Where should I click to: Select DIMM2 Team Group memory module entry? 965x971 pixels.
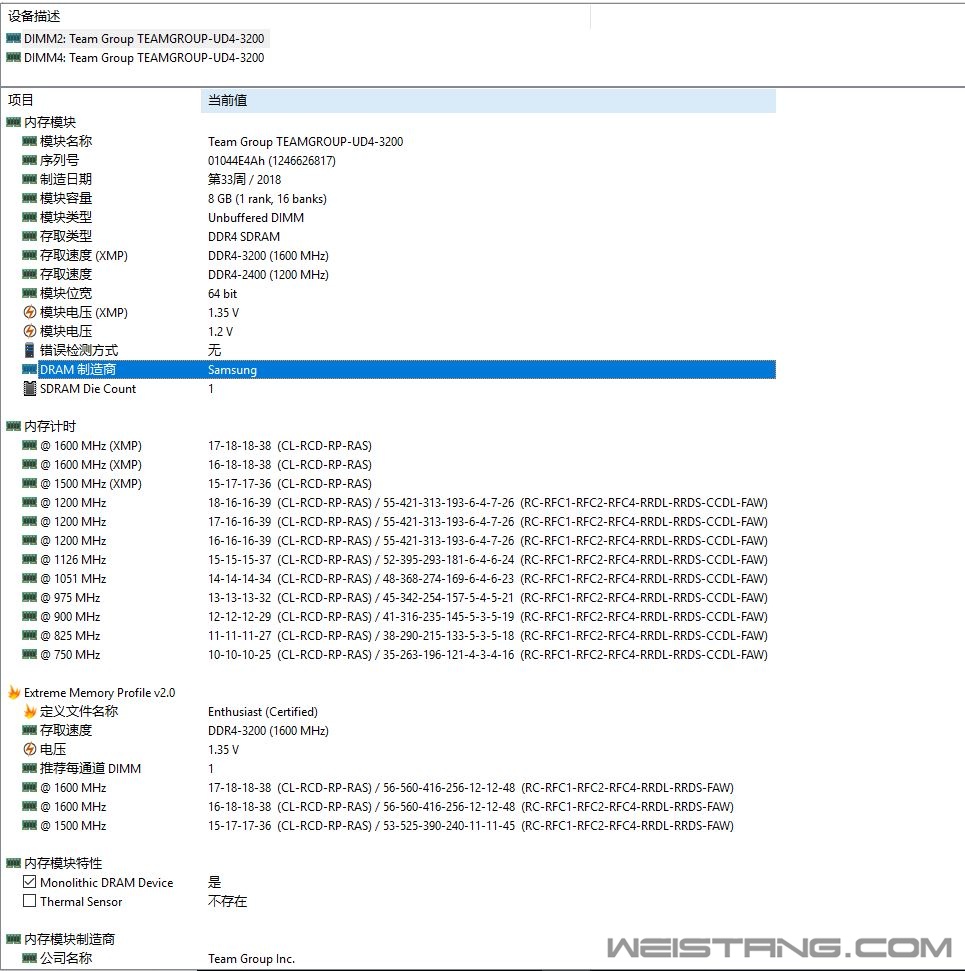144,38
